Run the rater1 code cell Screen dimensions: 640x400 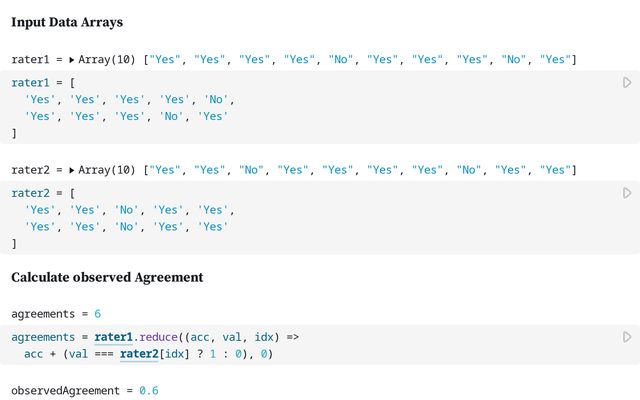pyautogui.click(x=627, y=82)
